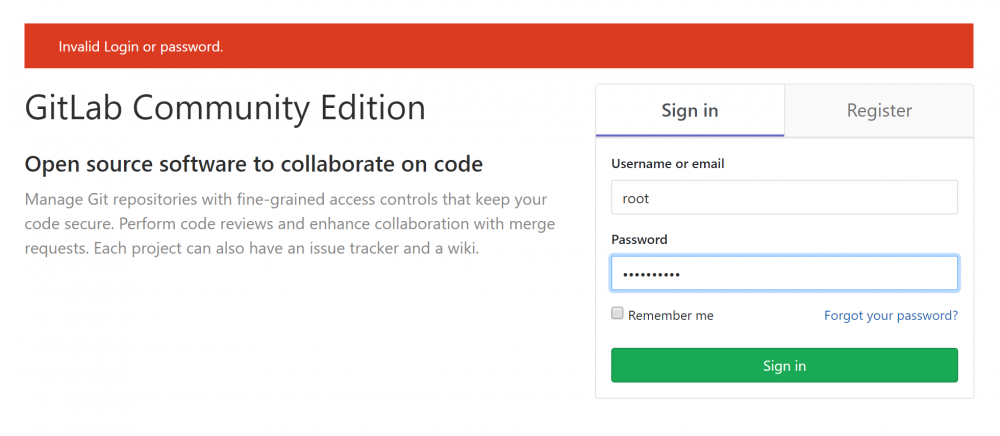Click the 'Invalid Login or password.' alert text

coord(140,47)
